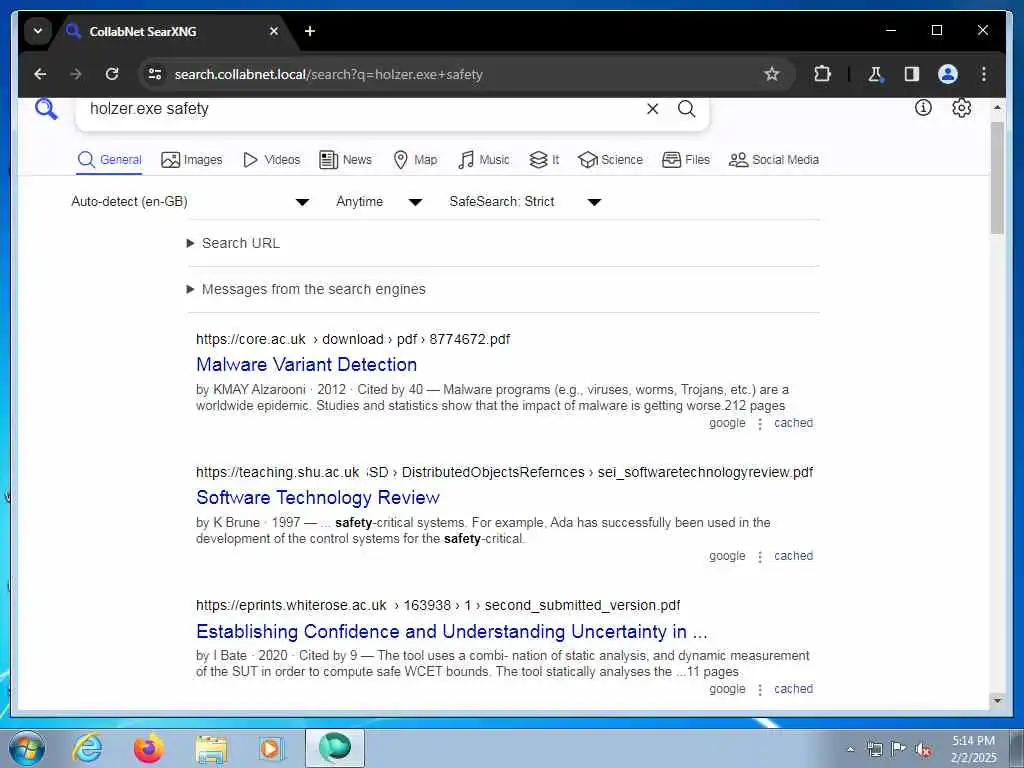
Task: Switch to the Social Media category tab
Action: click(773, 159)
